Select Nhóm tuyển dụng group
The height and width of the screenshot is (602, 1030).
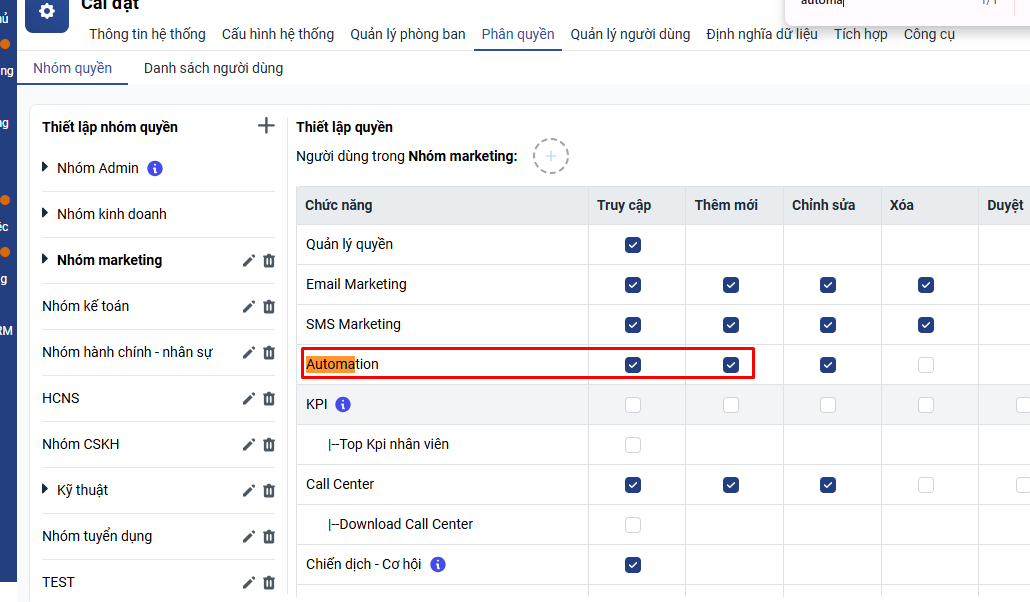[97, 536]
